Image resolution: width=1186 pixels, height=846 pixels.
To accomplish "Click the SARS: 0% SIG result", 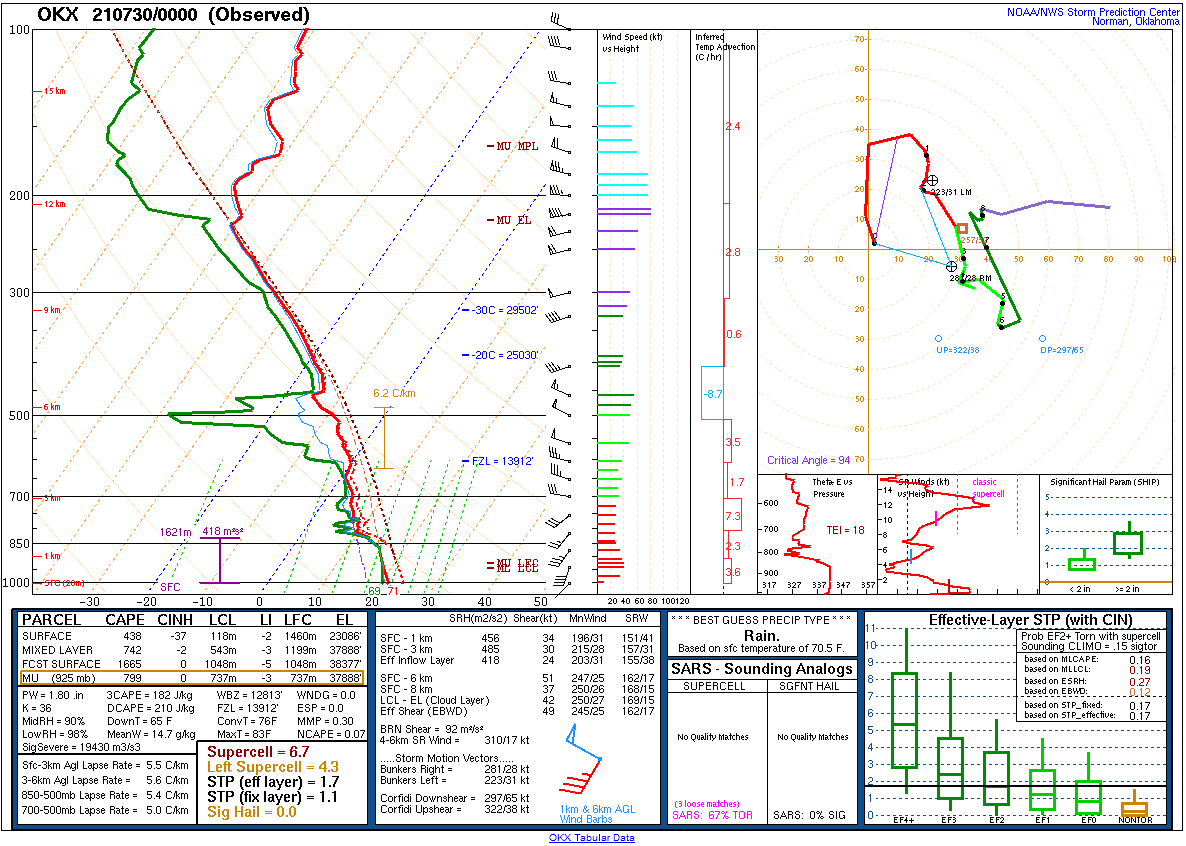I will pyautogui.click(x=809, y=816).
